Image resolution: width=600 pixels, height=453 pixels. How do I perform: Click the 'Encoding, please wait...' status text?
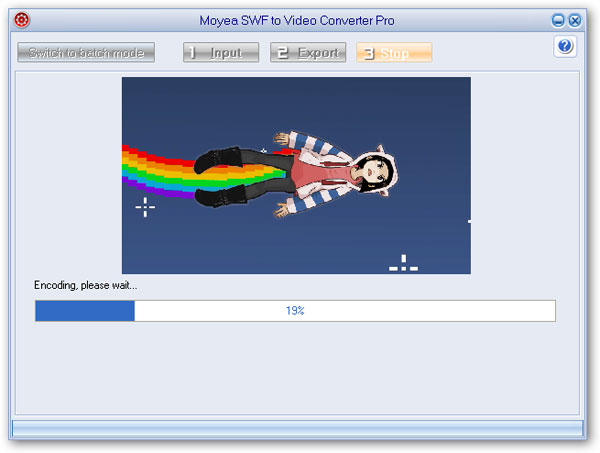[x=85, y=285]
